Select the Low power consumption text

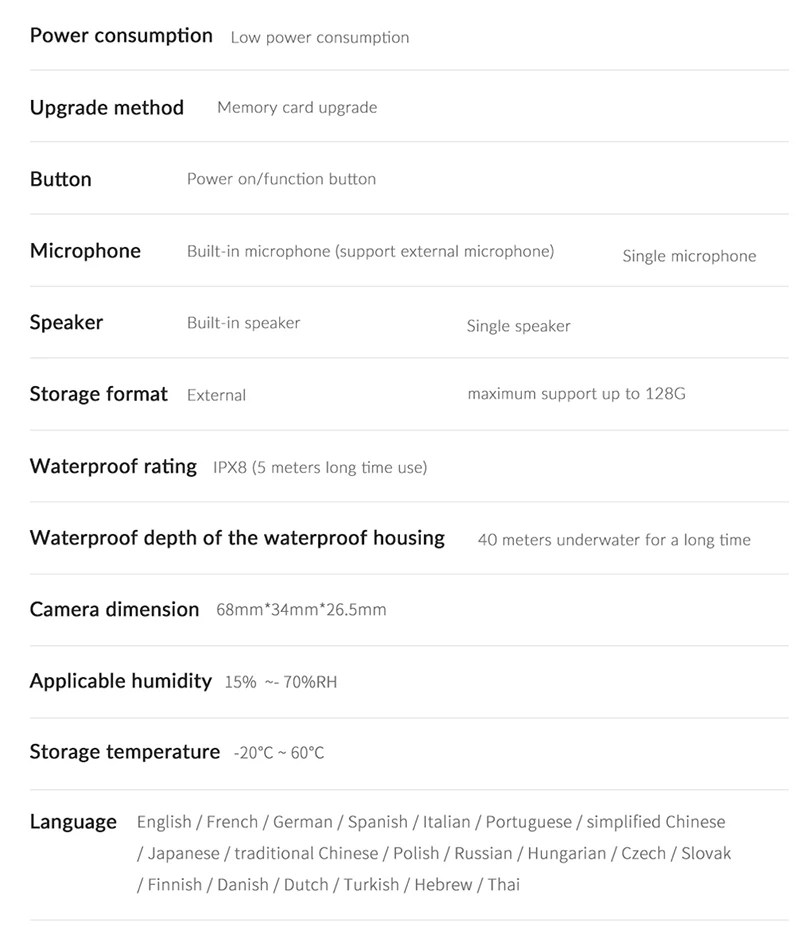pyautogui.click(x=319, y=38)
